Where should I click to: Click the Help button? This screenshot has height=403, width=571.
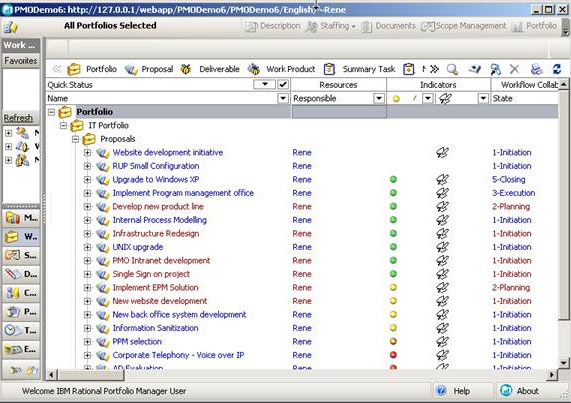click(x=454, y=391)
